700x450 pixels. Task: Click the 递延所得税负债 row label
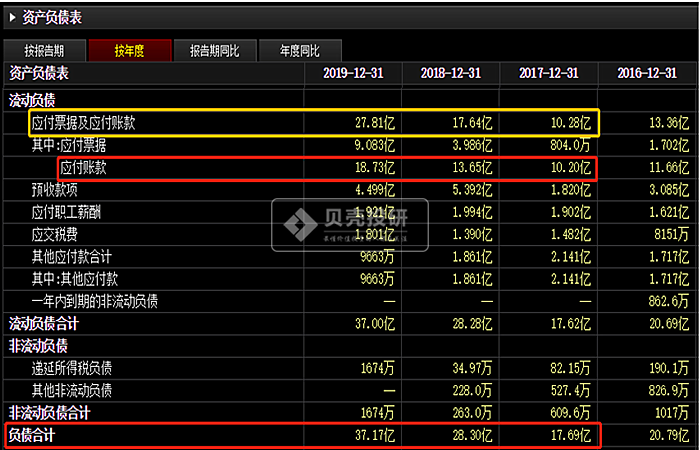71,368
